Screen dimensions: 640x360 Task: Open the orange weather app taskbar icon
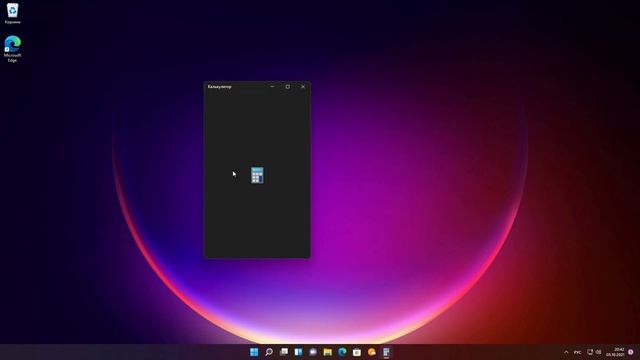tap(371, 352)
